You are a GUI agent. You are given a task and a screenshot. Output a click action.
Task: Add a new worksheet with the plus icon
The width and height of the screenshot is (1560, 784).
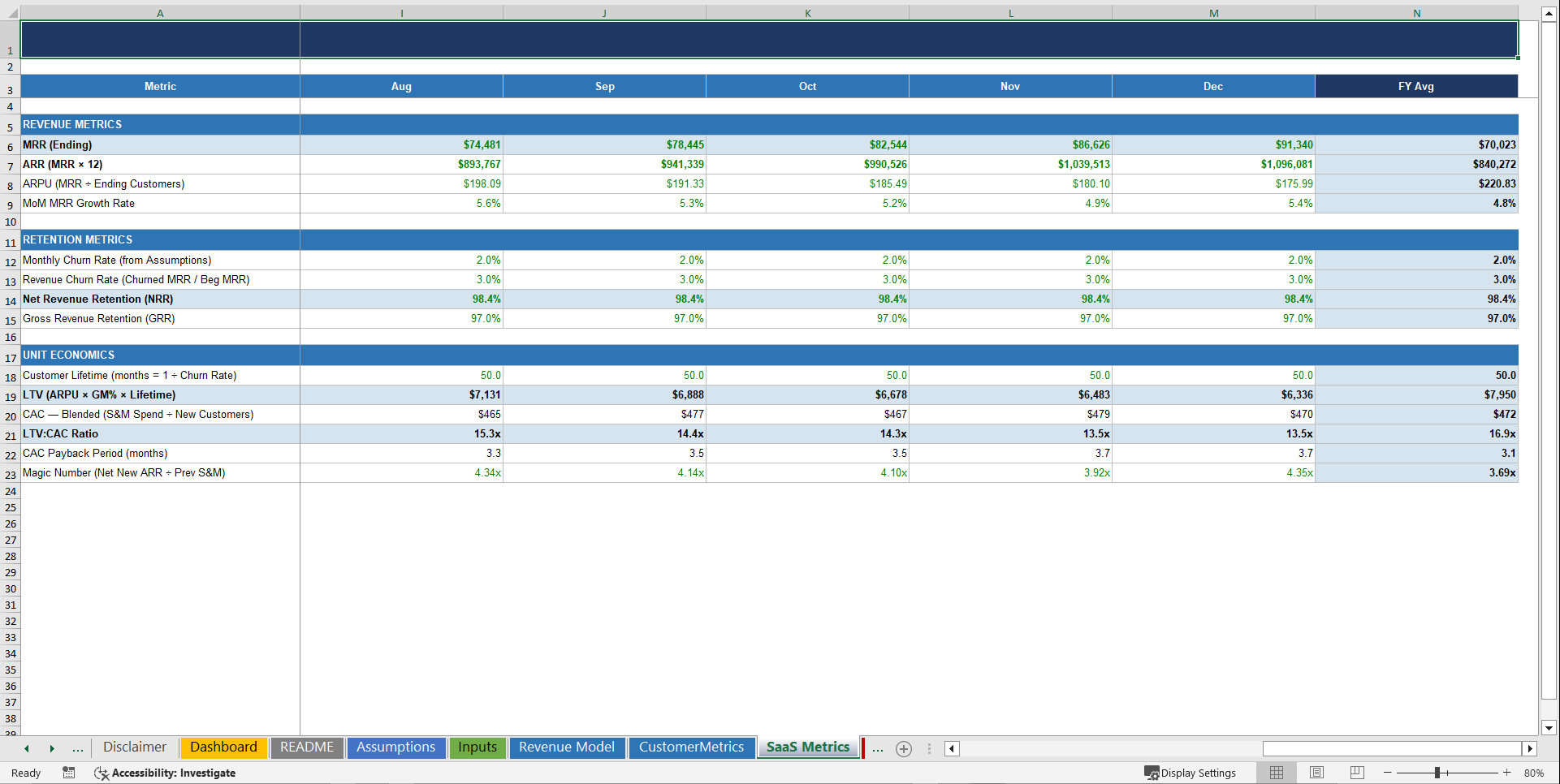903,748
